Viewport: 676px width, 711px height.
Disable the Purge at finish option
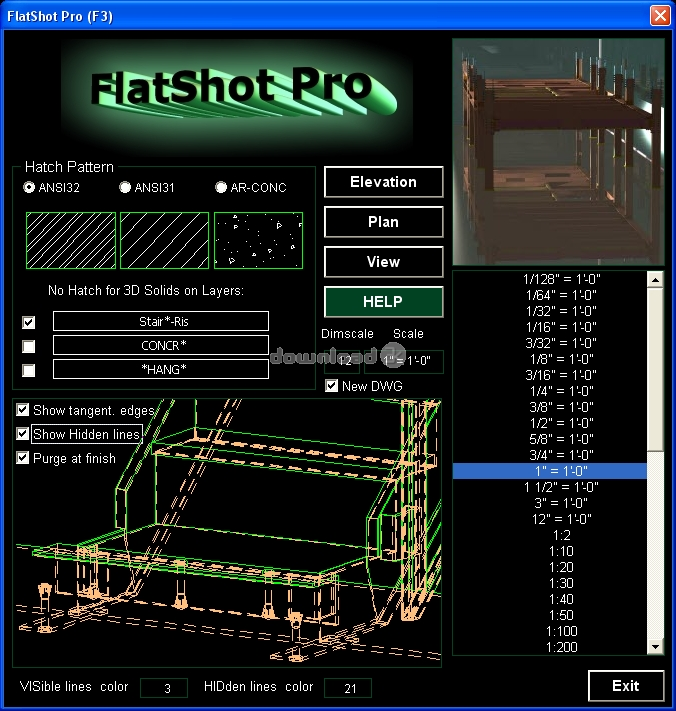point(24,458)
